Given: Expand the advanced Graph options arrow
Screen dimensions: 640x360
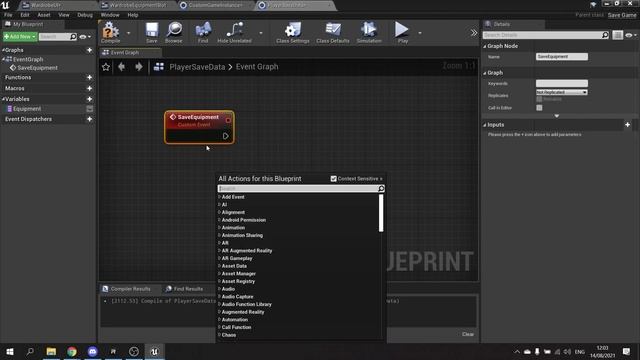Looking at the screenshot, I should tap(557, 116).
